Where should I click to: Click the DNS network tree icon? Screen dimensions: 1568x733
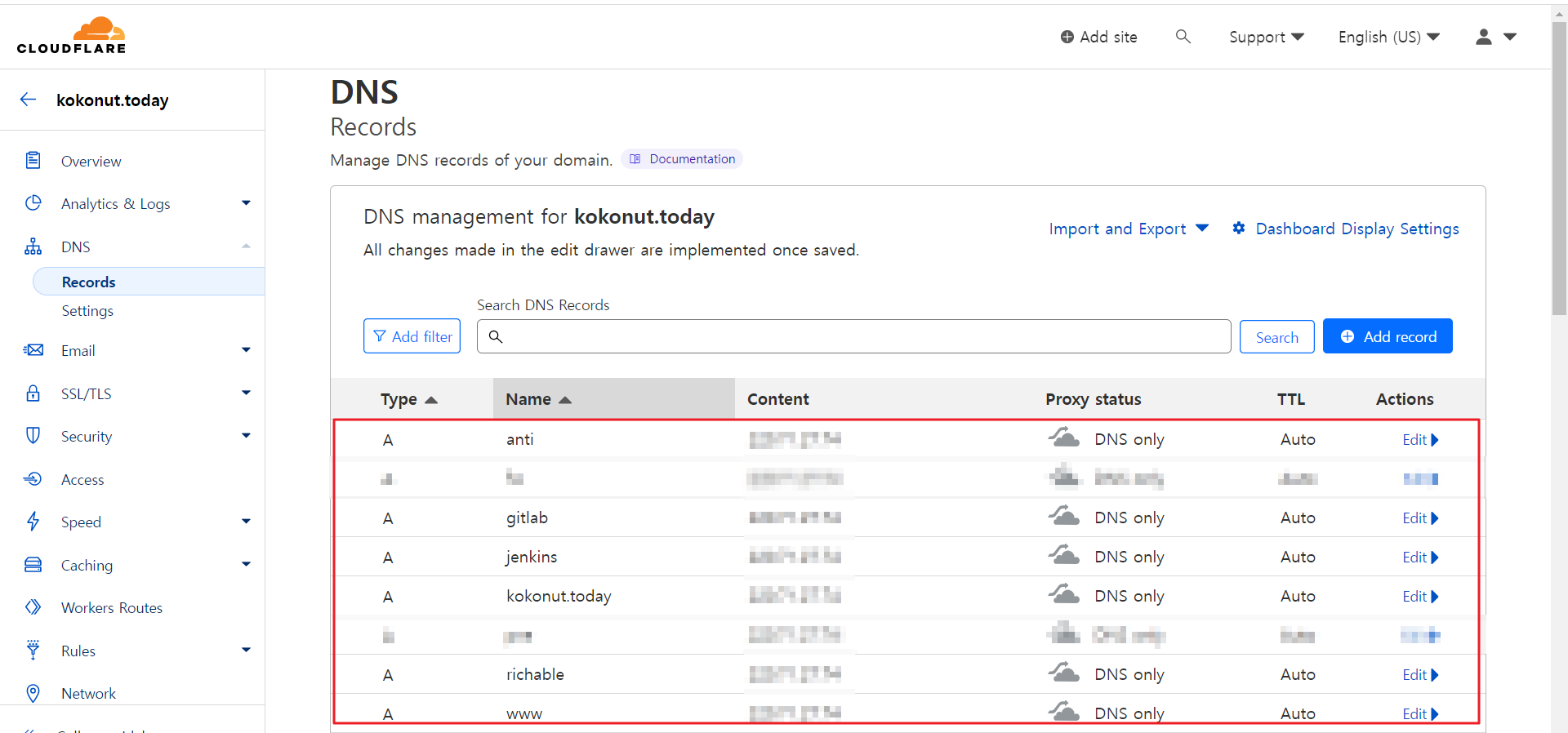(x=33, y=247)
